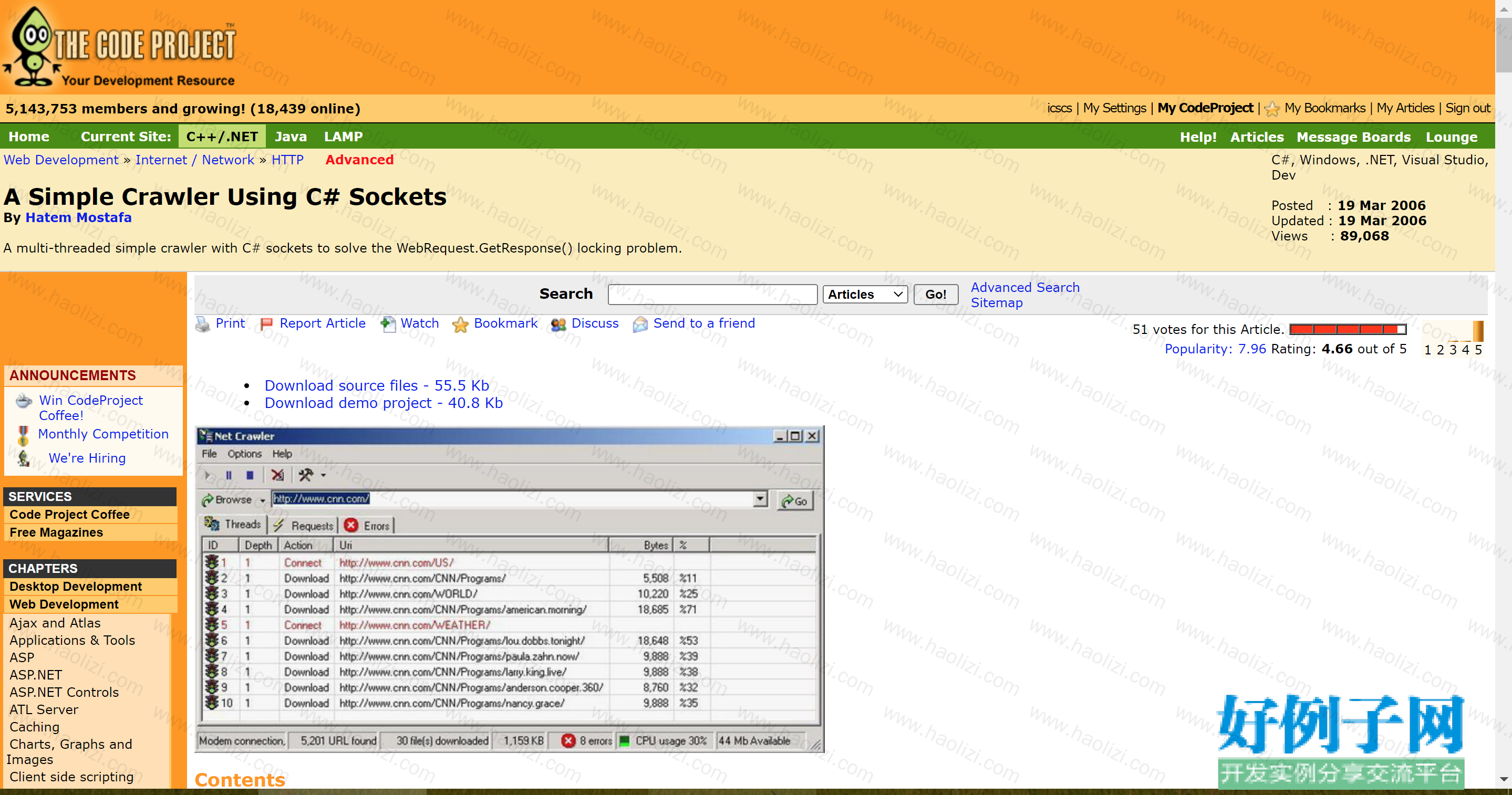The image size is (1512, 795).
Task: Open the Message Boards menu
Action: (1353, 137)
